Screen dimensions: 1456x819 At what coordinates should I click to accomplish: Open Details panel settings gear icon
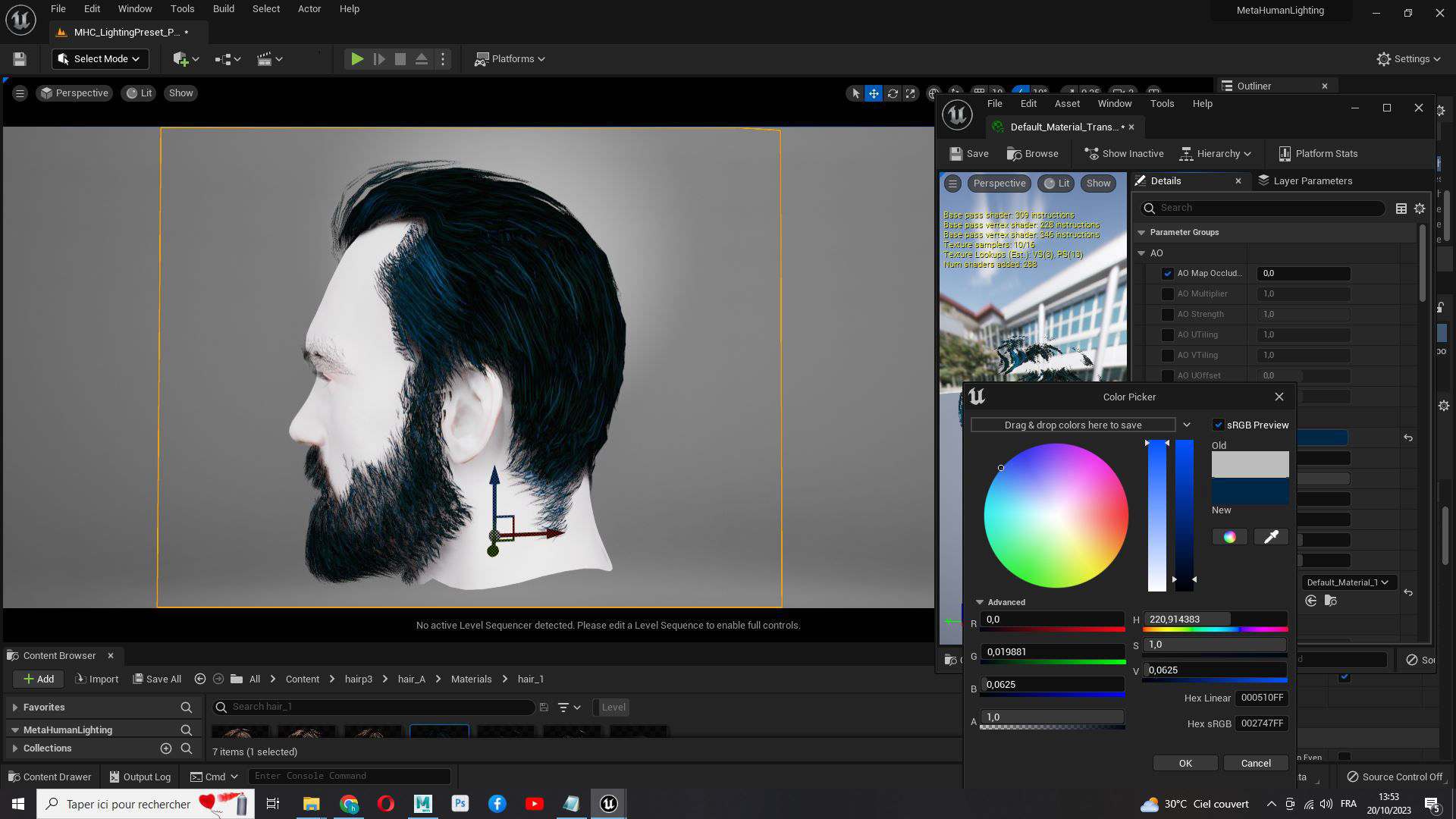pyautogui.click(x=1420, y=209)
